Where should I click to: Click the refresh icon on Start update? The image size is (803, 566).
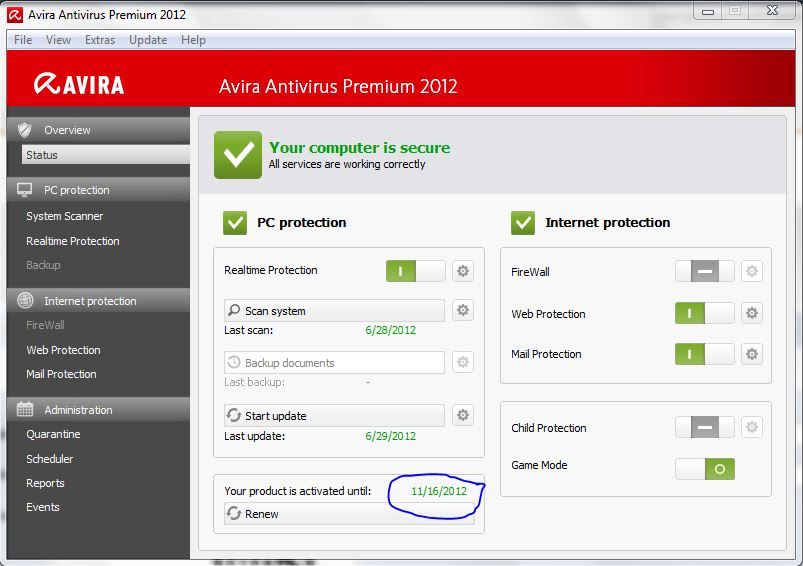234,415
